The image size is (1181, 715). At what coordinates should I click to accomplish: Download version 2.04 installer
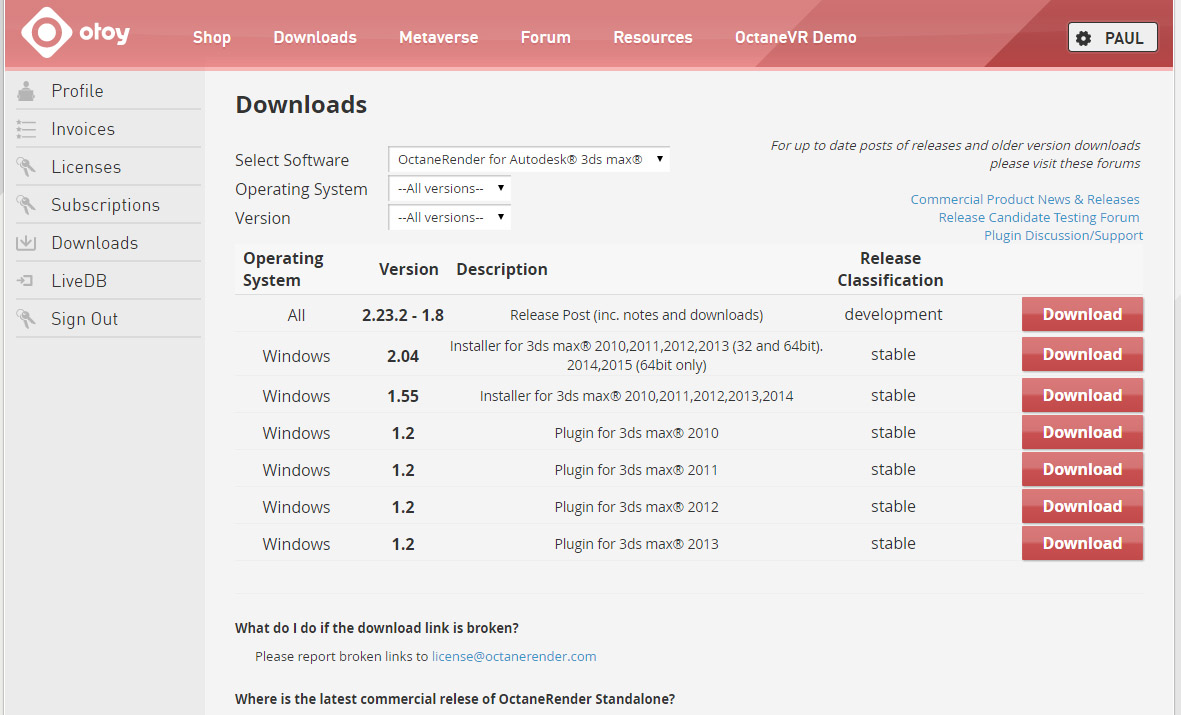click(x=1082, y=354)
